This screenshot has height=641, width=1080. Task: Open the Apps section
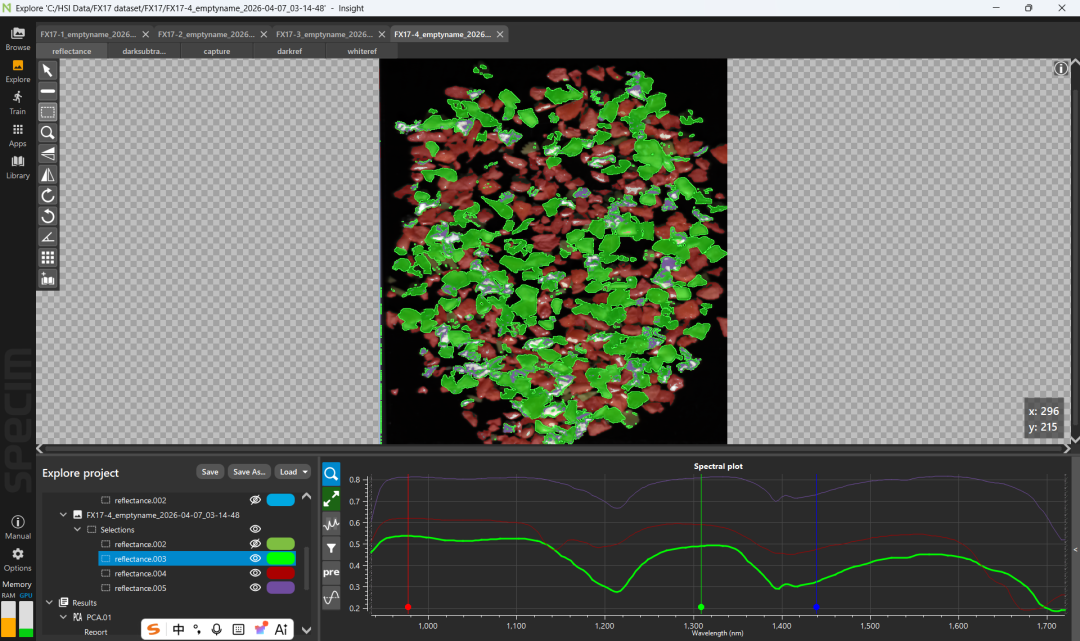coord(18,135)
